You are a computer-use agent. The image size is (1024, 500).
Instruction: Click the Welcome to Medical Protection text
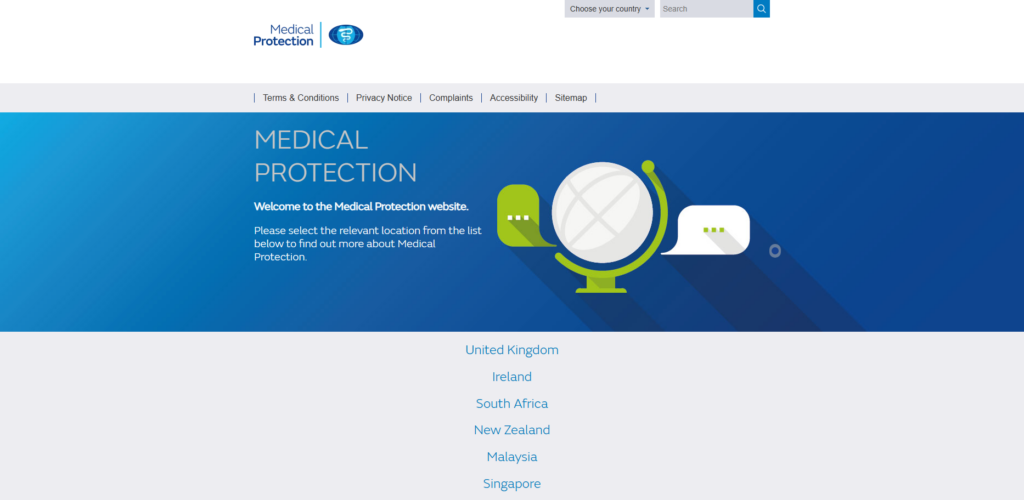pyautogui.click(x=361, y=206)
